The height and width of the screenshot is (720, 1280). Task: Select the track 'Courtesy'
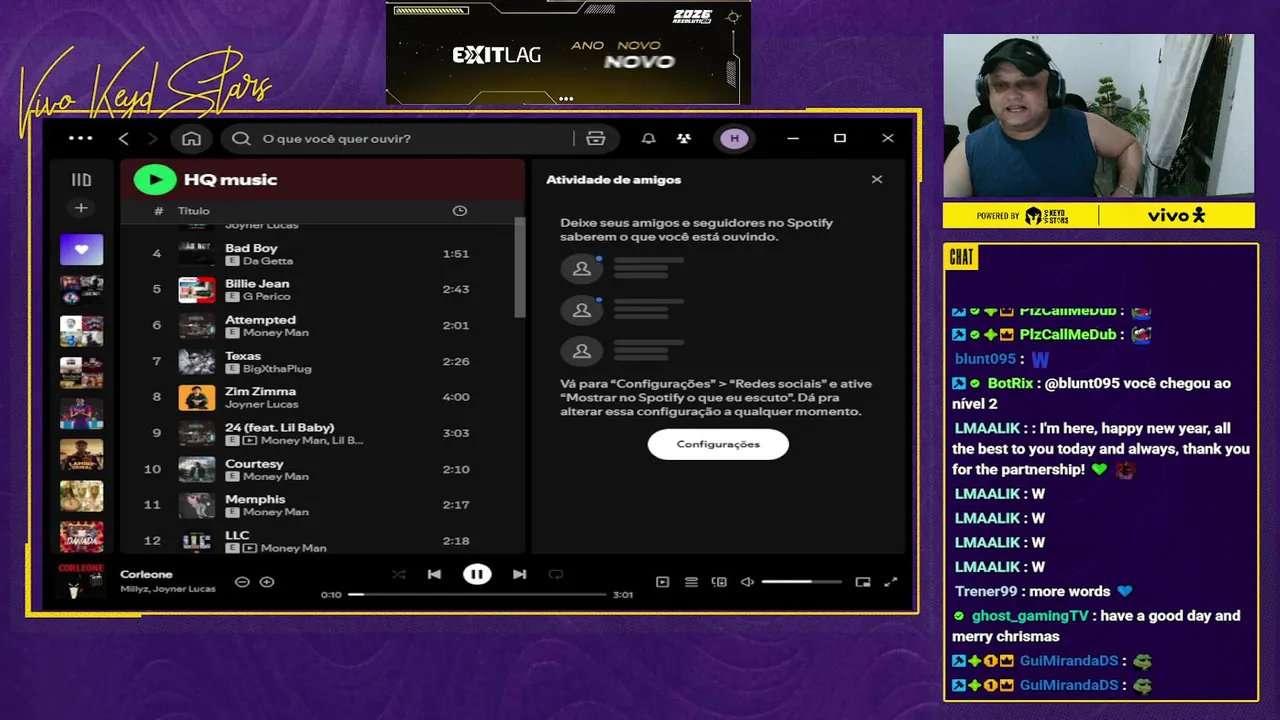coord(254,464)
